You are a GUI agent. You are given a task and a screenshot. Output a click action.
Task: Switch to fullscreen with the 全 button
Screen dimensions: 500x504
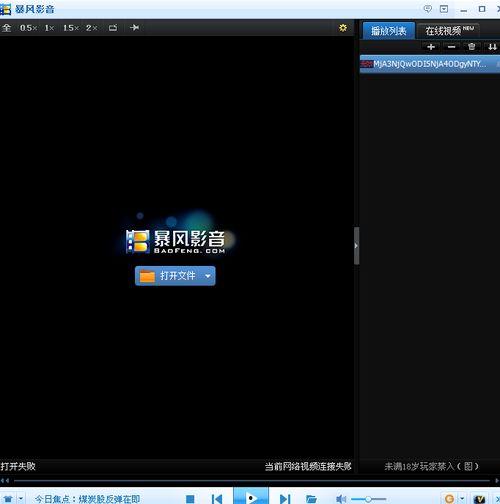pos(6,28)
